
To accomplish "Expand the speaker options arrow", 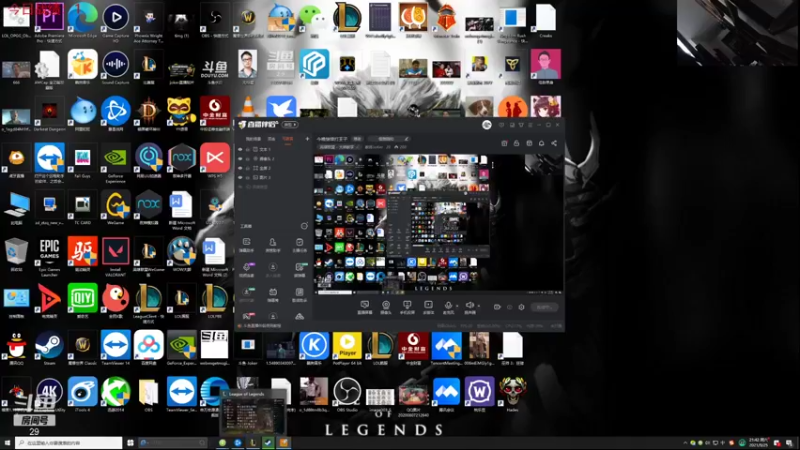I will click(x=479, y=306).
